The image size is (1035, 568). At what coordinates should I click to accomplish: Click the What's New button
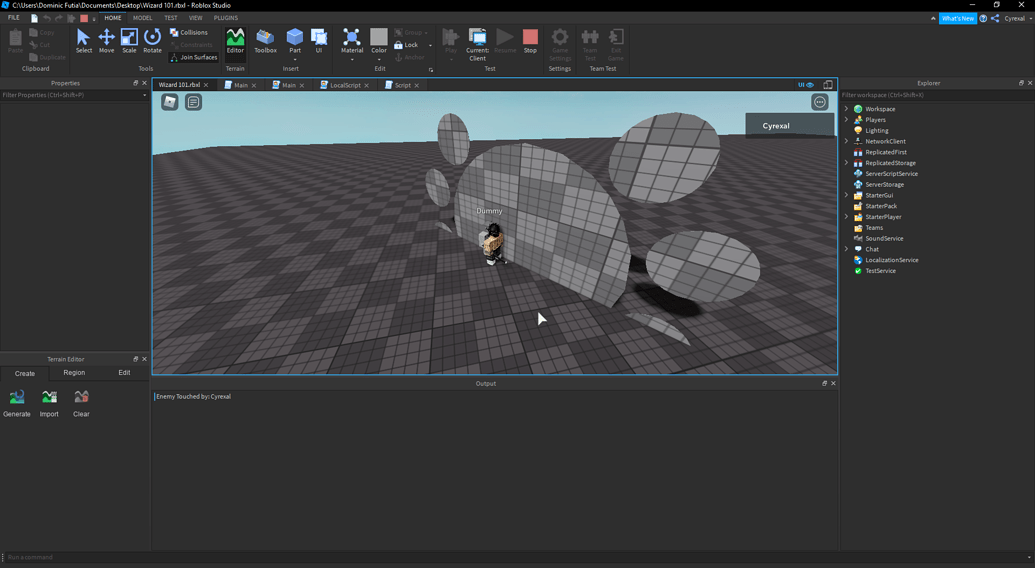(957, 18)
